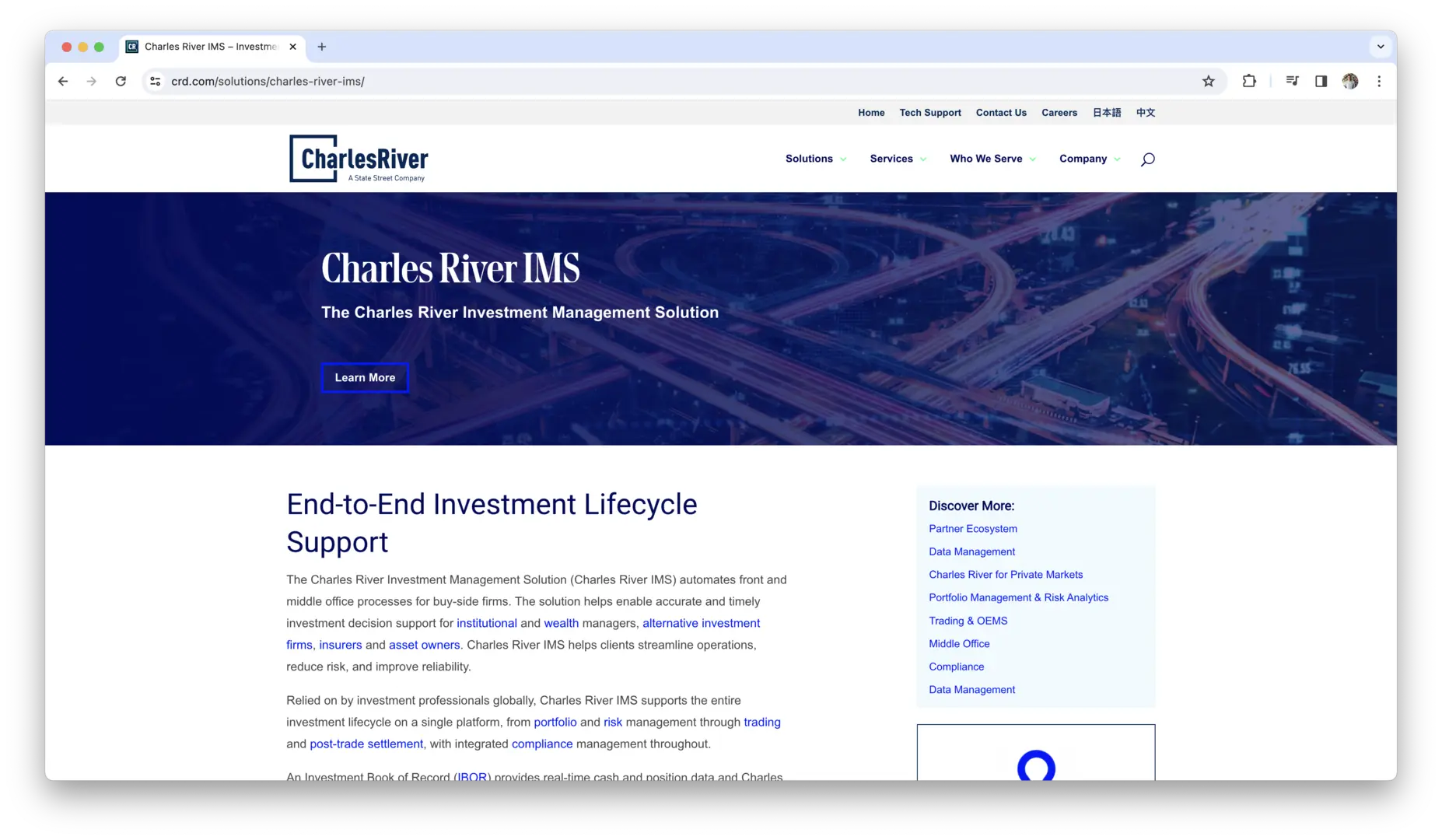Open the Trading & OEMS link
Image resolution: width=1442 pixels, height=840 pixels.
968,621
